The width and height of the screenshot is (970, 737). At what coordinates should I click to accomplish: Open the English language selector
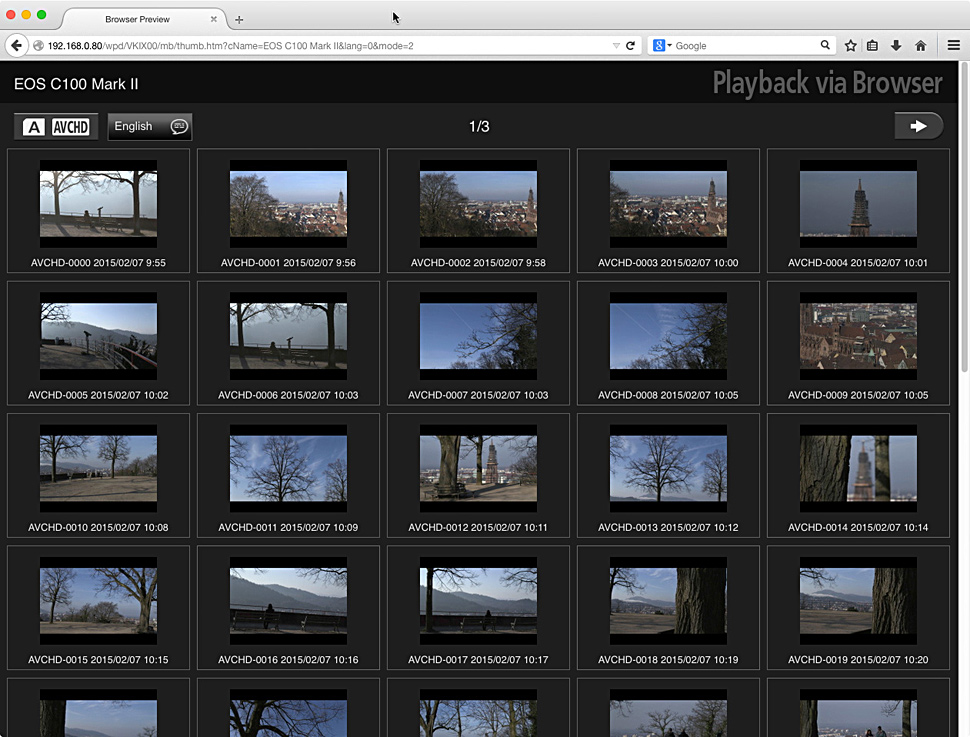(149, 127)
